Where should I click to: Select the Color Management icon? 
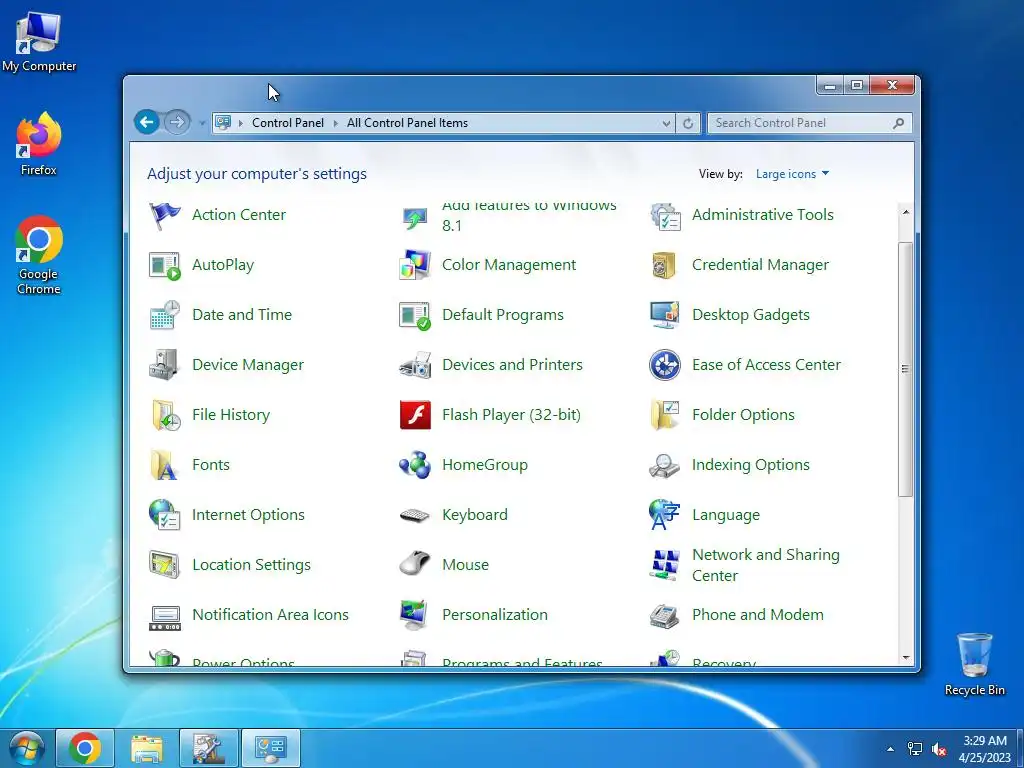point(415,265)
